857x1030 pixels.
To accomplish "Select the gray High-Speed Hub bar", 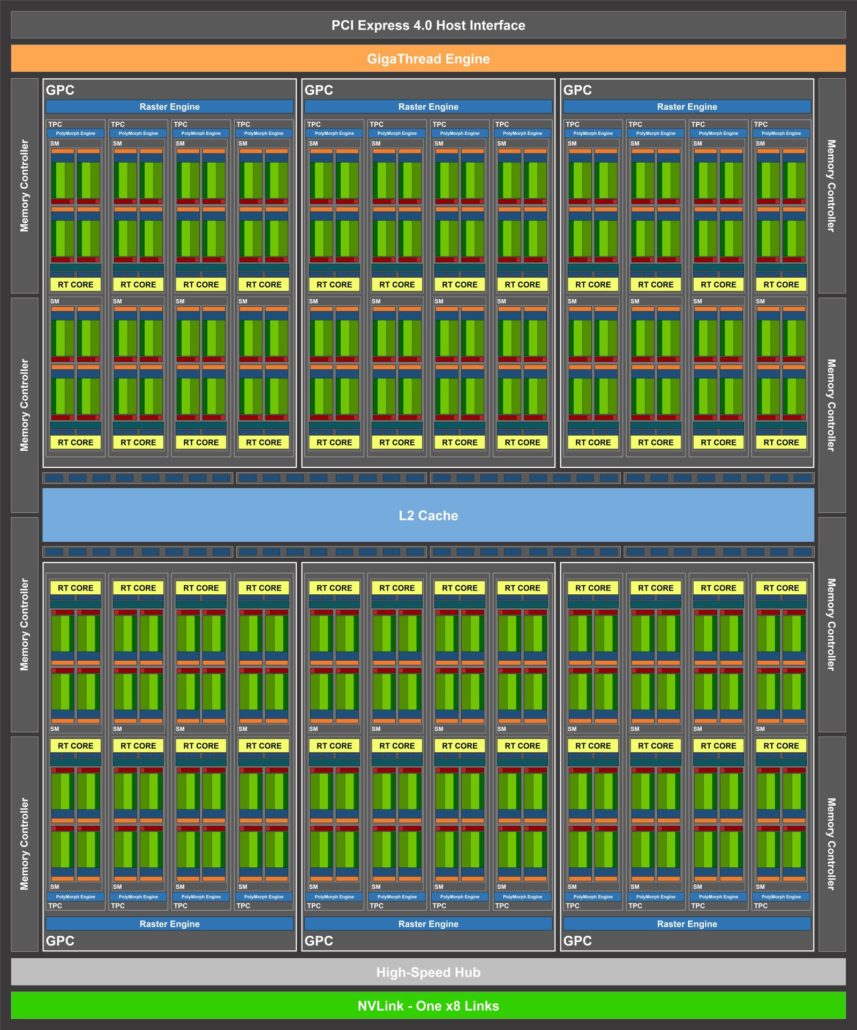I will click(428, 972).
